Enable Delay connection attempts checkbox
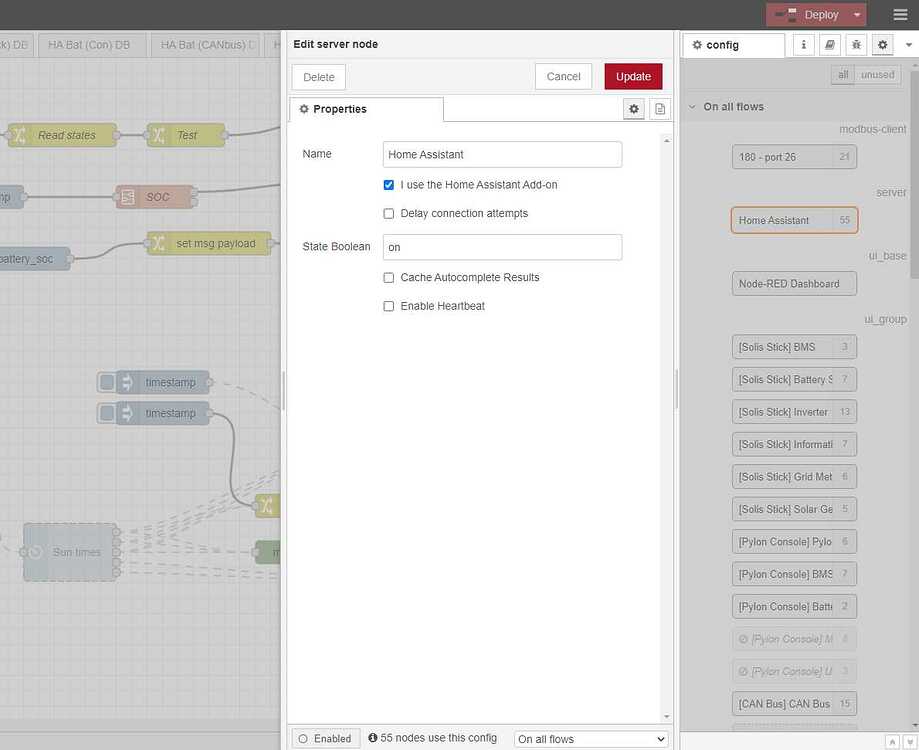The image size is (919, 750). pos(389,213)
